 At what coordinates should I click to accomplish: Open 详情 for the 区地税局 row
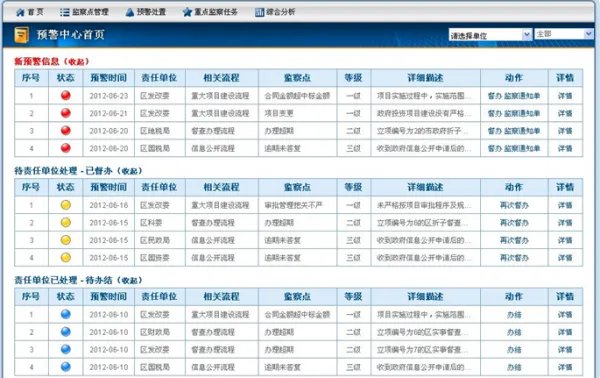click(565, 131)
